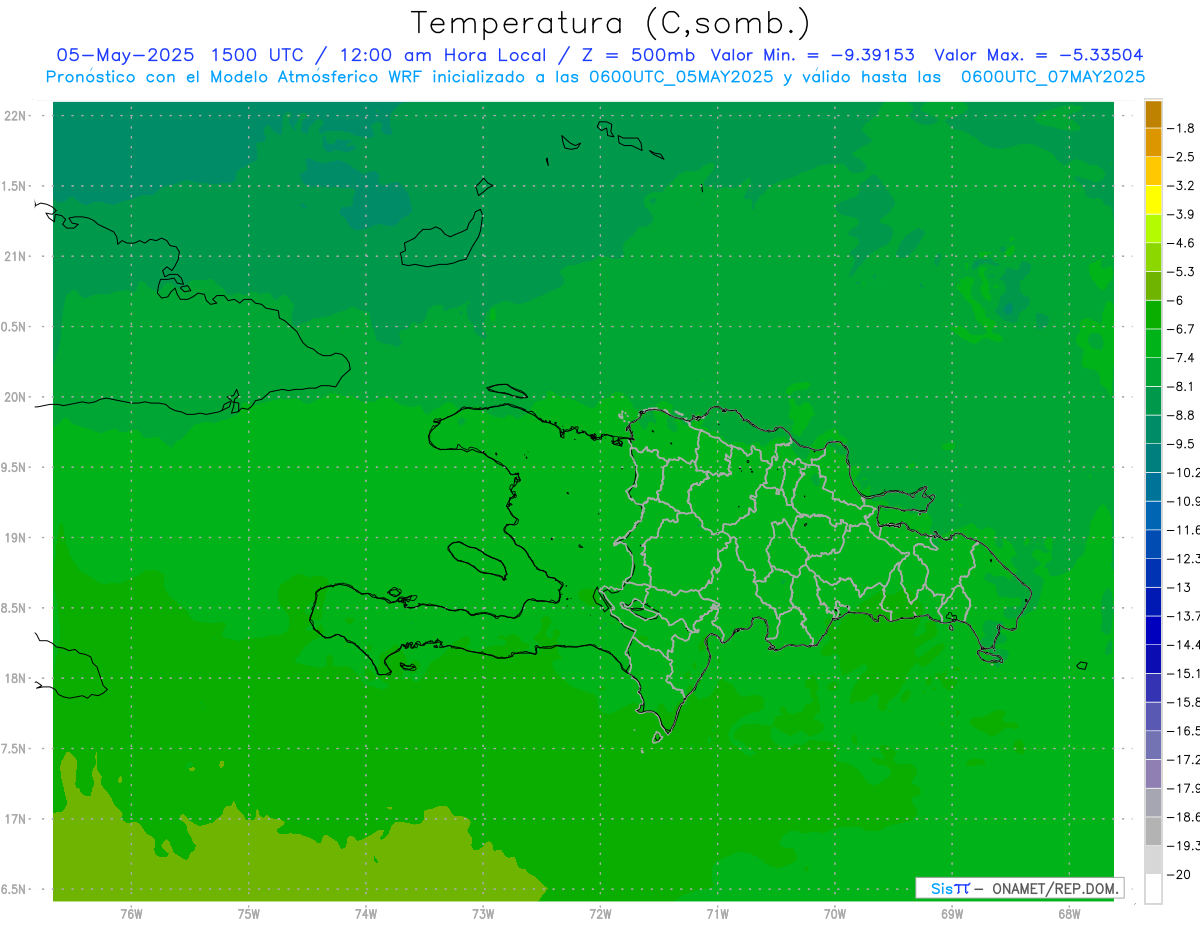This screenshot has height=927, width=1200.
Task: Select the '7.5N' latitude label
Action: (x=15, y=749)
